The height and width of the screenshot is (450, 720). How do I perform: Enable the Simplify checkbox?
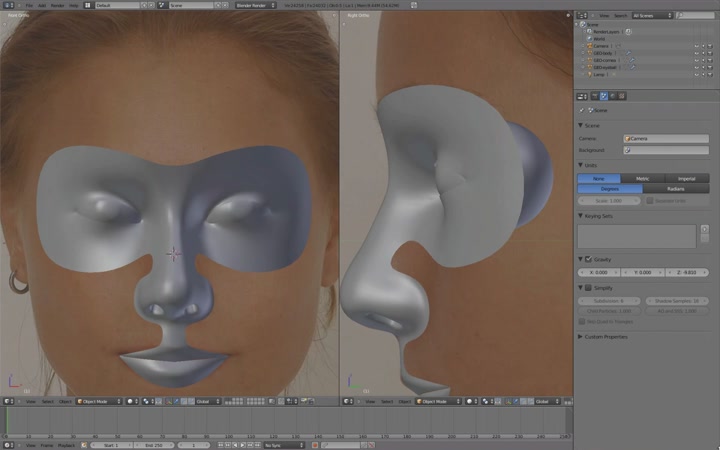click(x=588, y=288)
